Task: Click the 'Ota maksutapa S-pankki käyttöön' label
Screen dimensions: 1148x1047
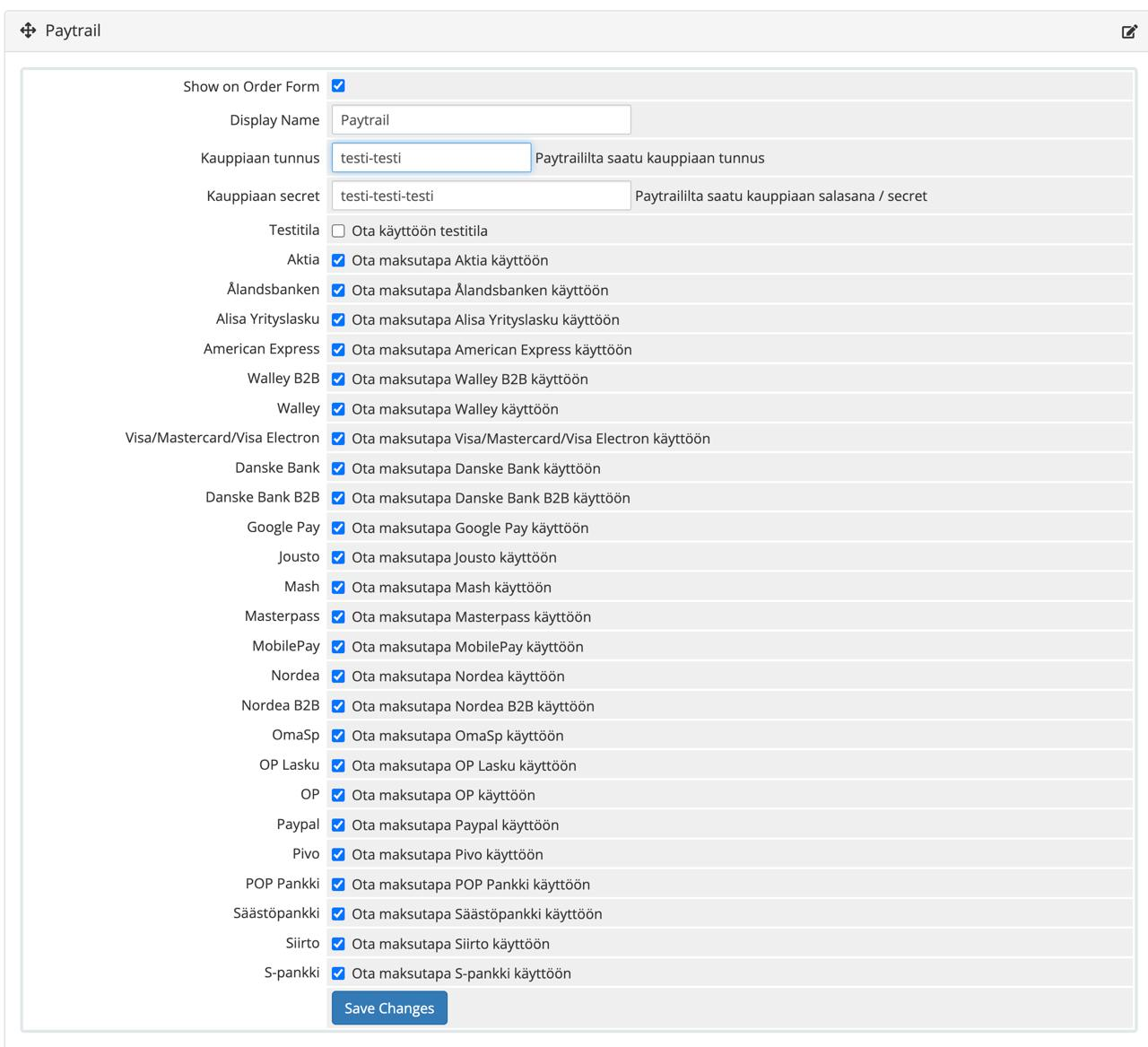Action: click(461, 973)
